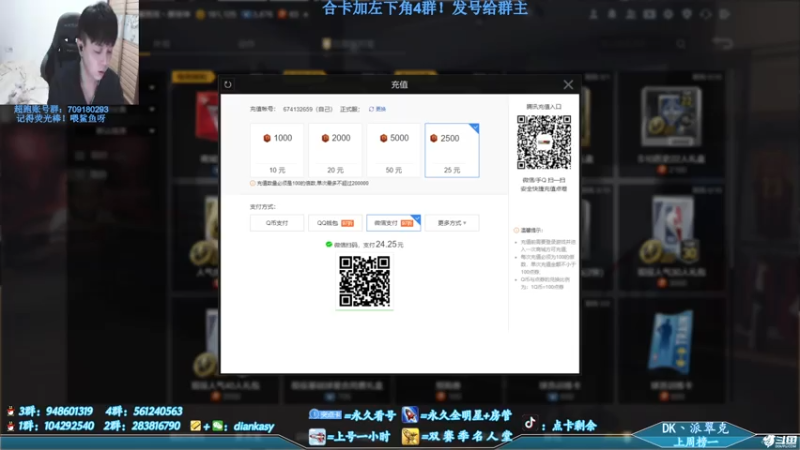Choose QQ钱包 payment method
The width and height of the screenshot is (800, 450).
[x=335, y=223]
